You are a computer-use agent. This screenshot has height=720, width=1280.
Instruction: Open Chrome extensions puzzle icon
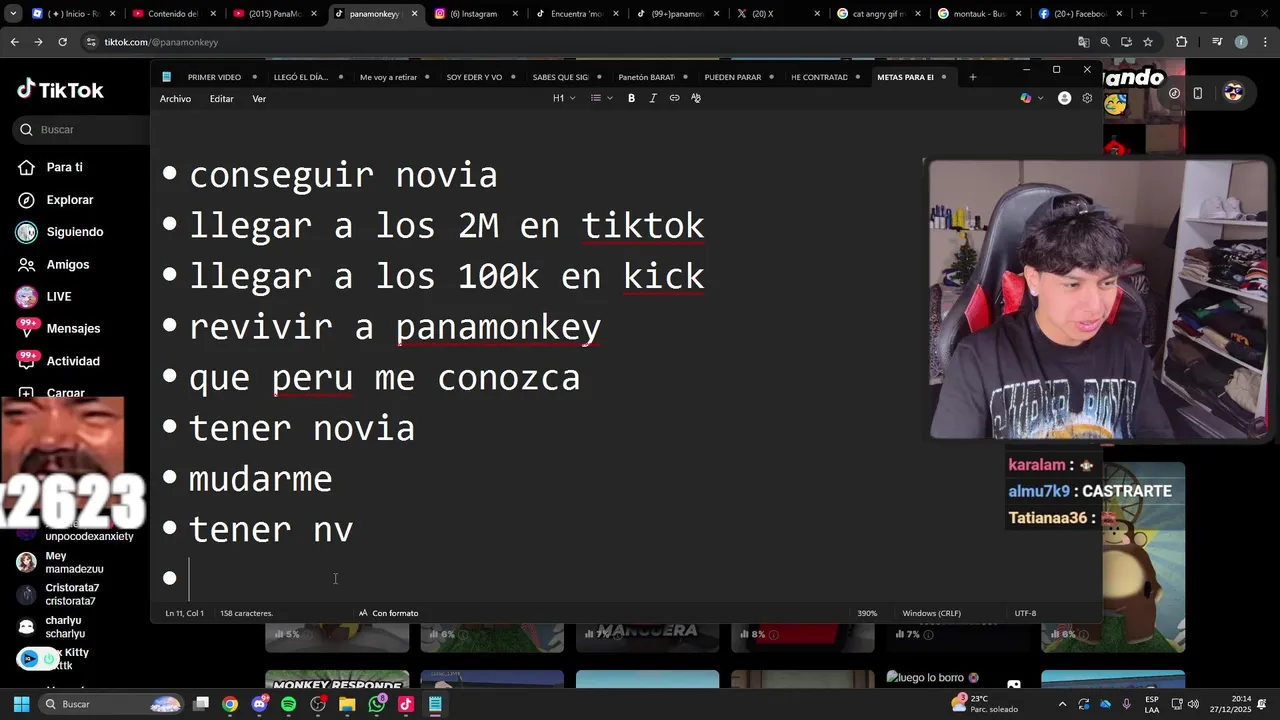[1181, 42]
